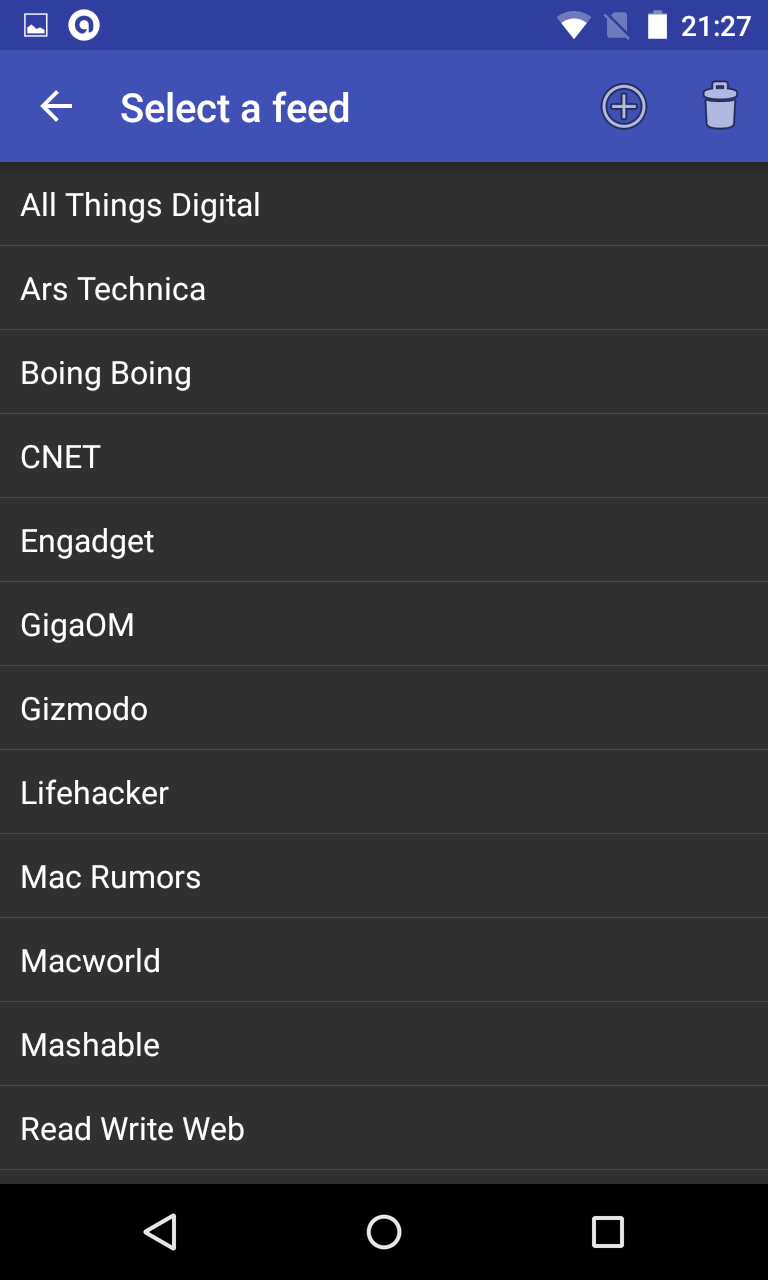
Task: Open recent apps square button
Action: tap(608, 1232)
